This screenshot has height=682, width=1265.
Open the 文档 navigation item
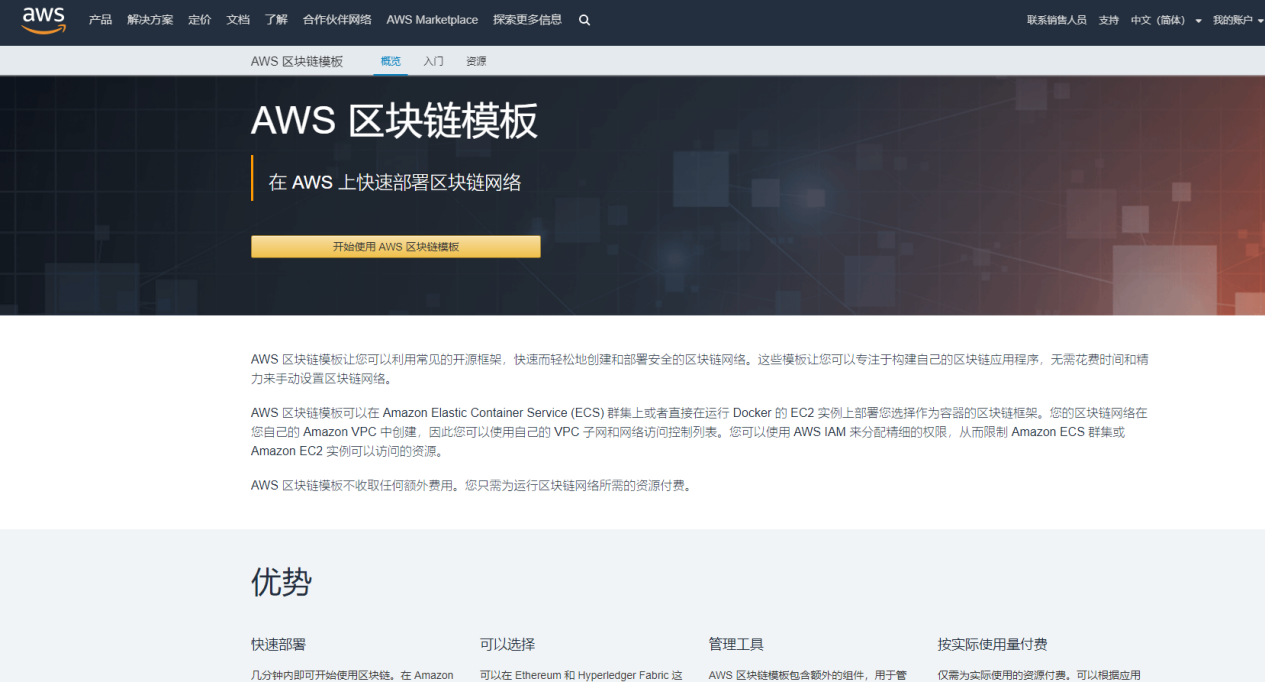(238, 20)
